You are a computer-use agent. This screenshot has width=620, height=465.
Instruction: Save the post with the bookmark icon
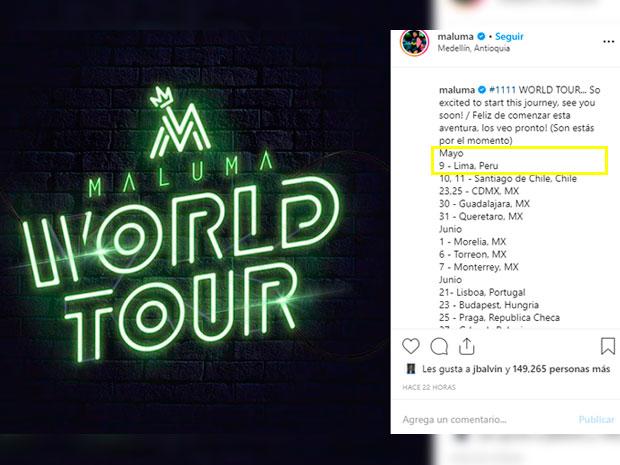pos(607,346)
